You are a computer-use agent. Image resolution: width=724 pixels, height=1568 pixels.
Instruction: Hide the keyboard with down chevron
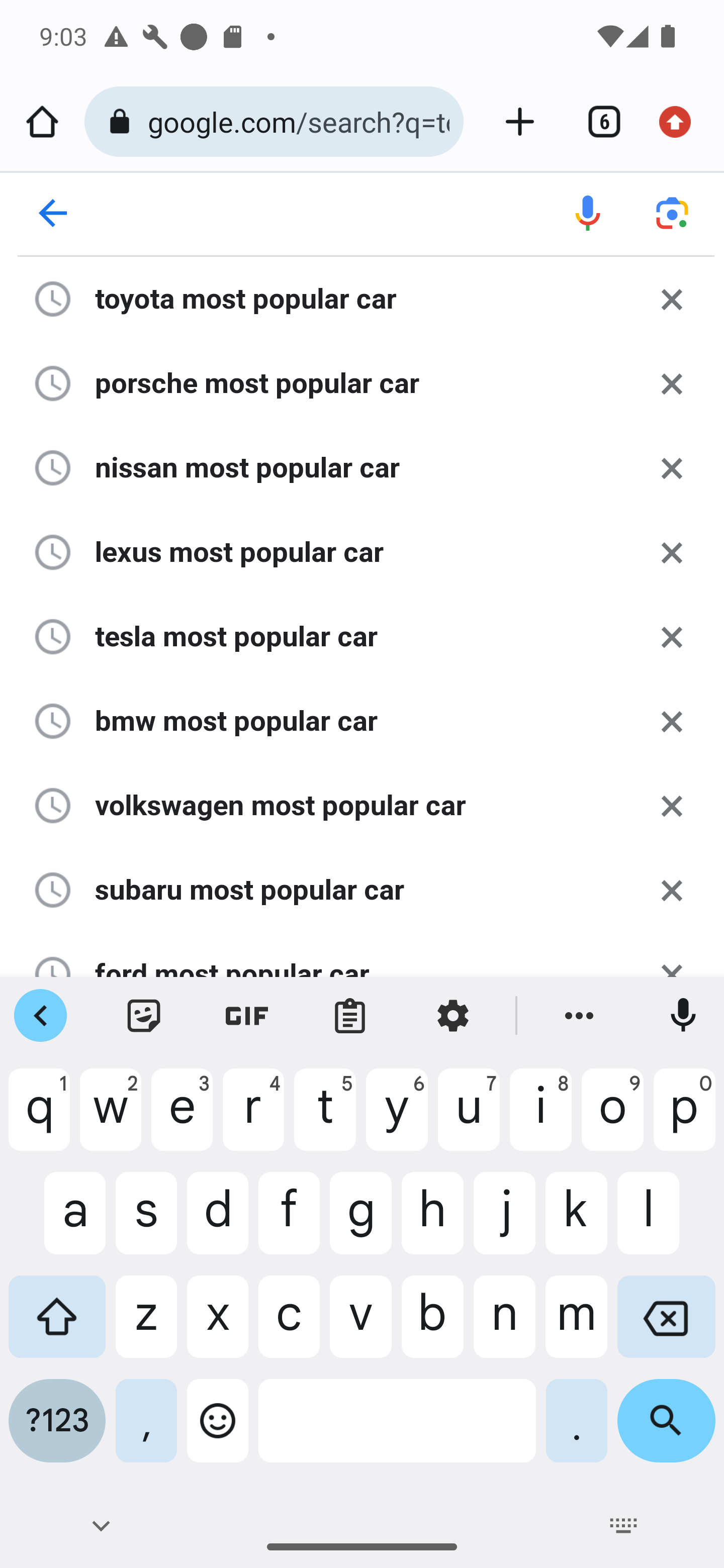101,1525
